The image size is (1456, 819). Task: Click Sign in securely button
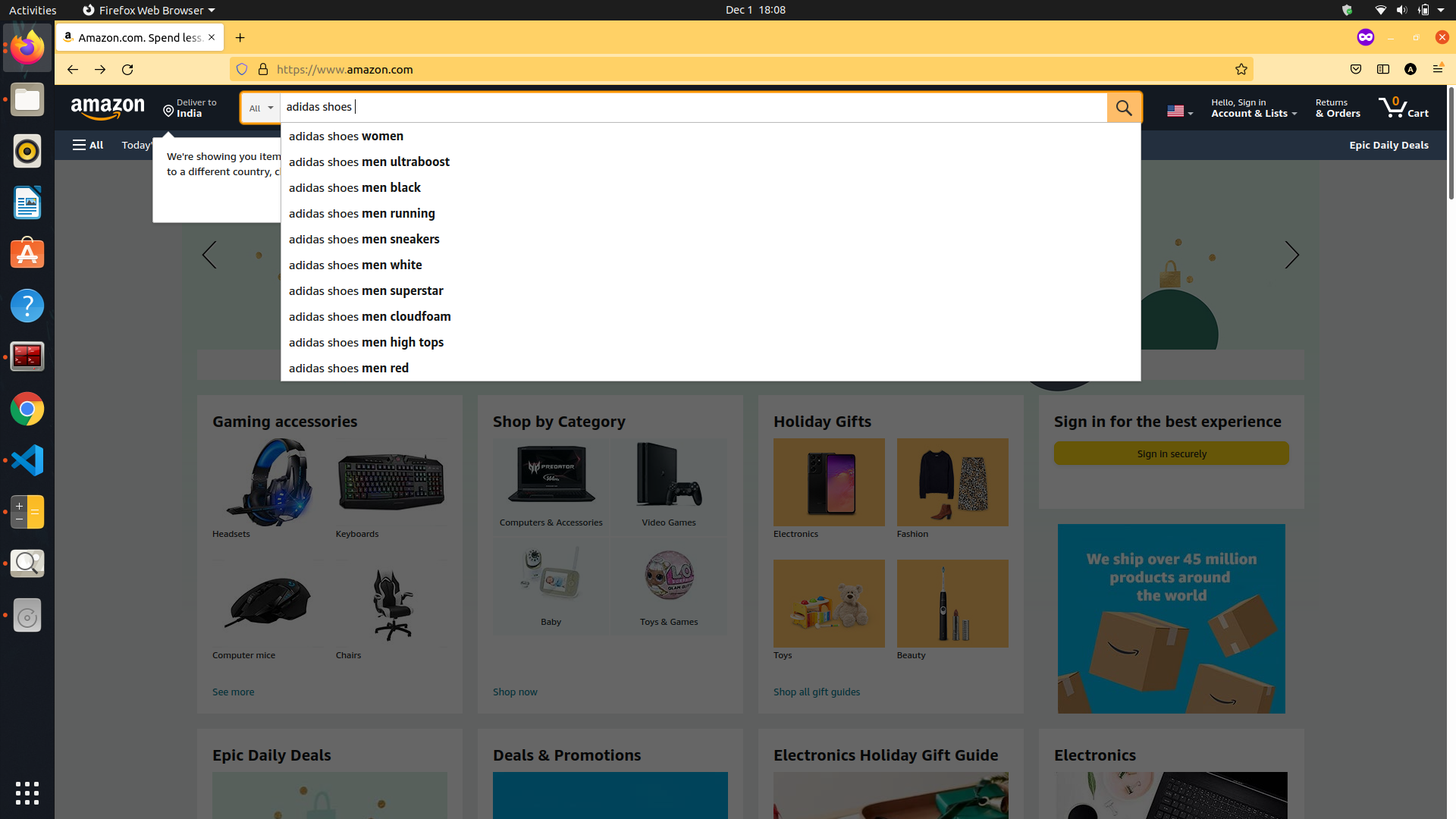tap(1171, 453)
